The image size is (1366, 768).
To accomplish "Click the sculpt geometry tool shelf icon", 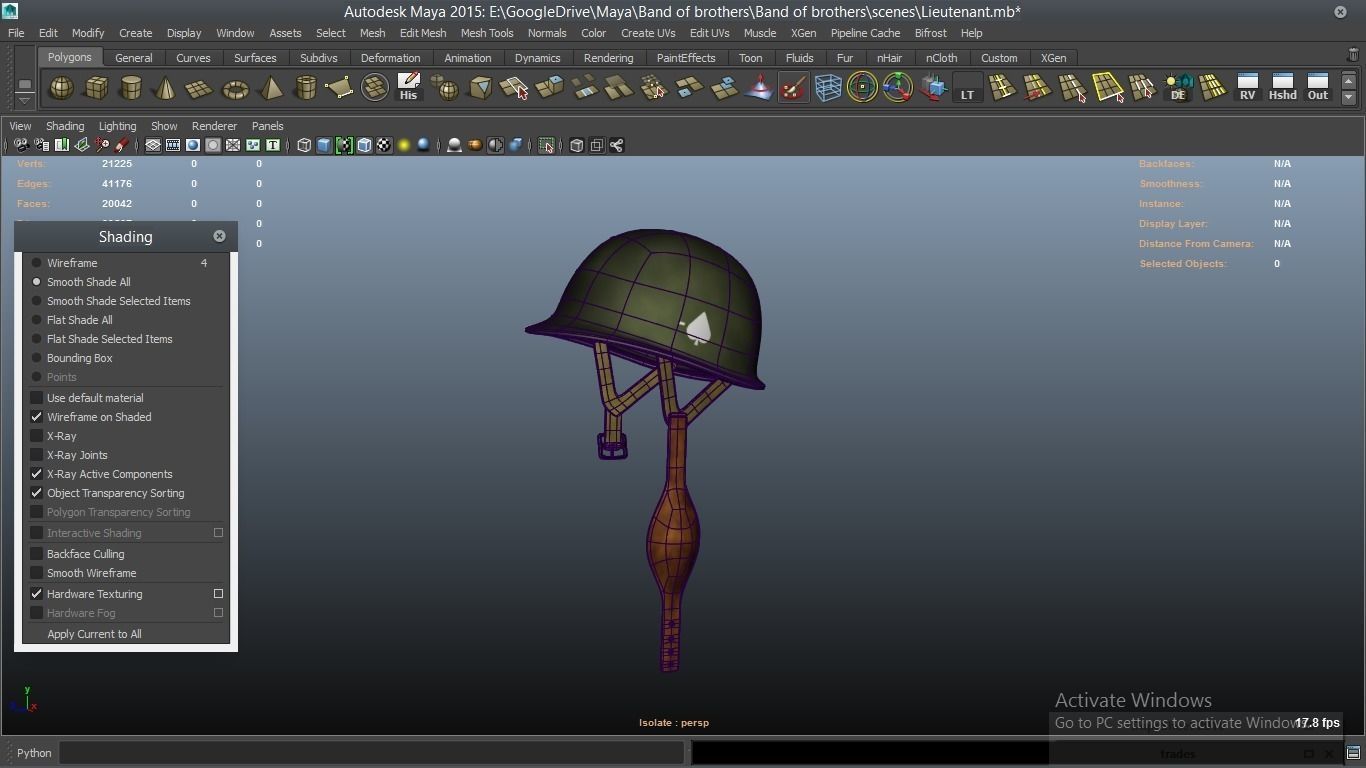I will point(793,89).
